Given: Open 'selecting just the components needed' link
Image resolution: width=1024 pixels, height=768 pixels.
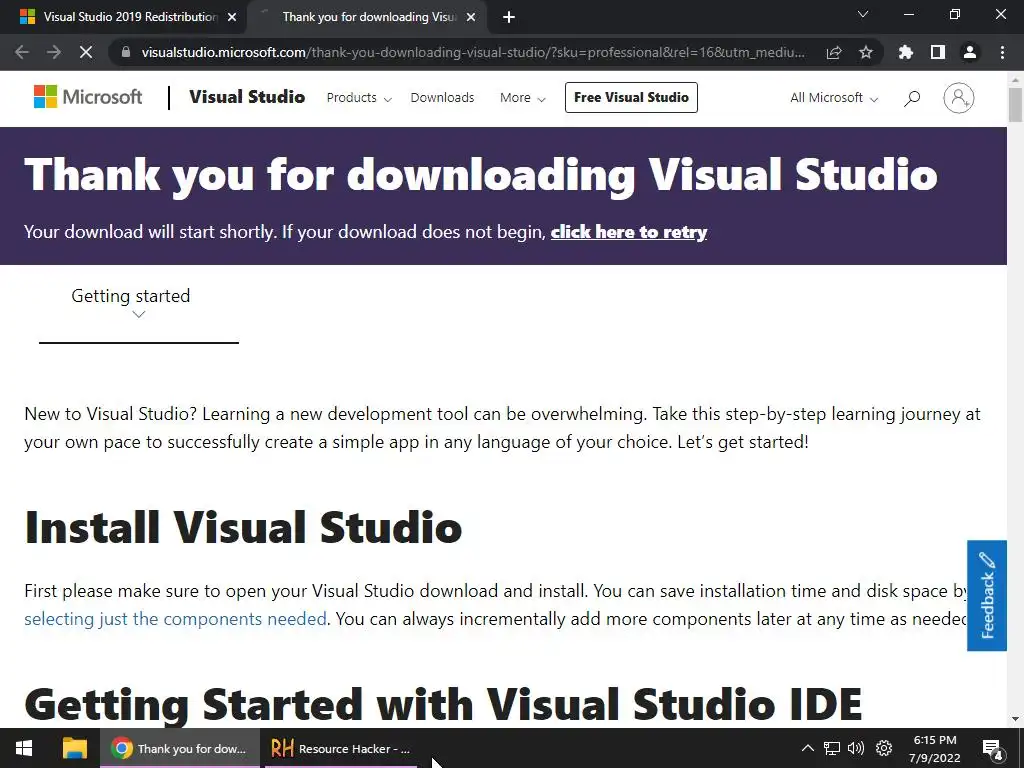Looking at the screenshot, I should (175, 618).
